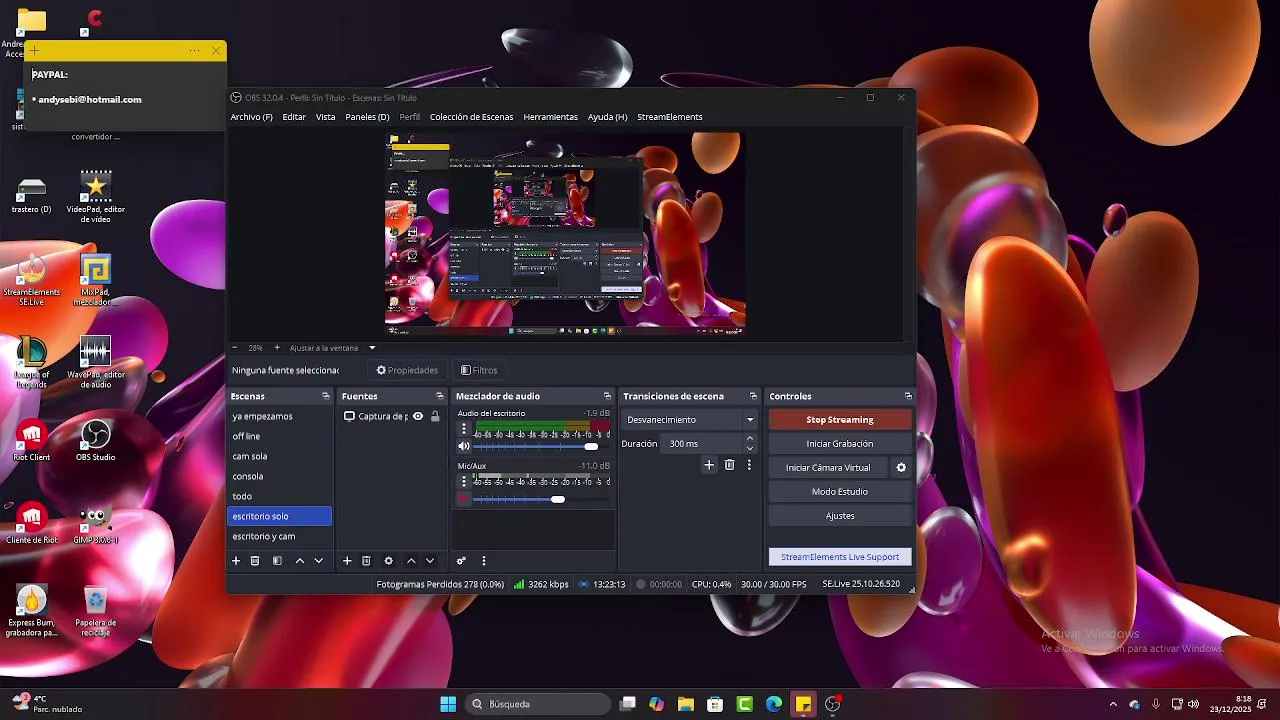Remove selected source with trash icon
The image size is (1280, 720).
pos(366,561)
